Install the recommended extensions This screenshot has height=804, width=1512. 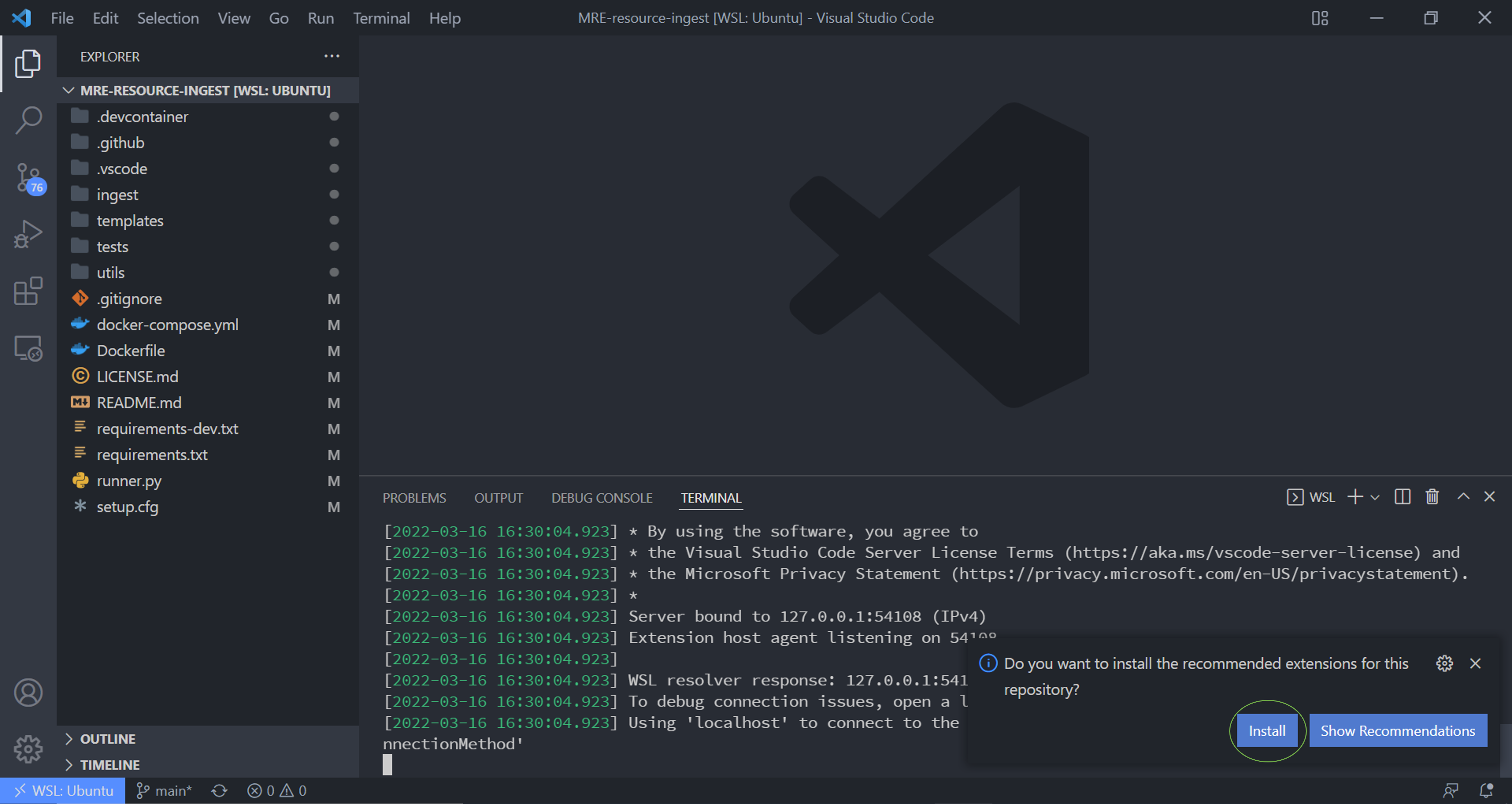(x=1267, y=730)
